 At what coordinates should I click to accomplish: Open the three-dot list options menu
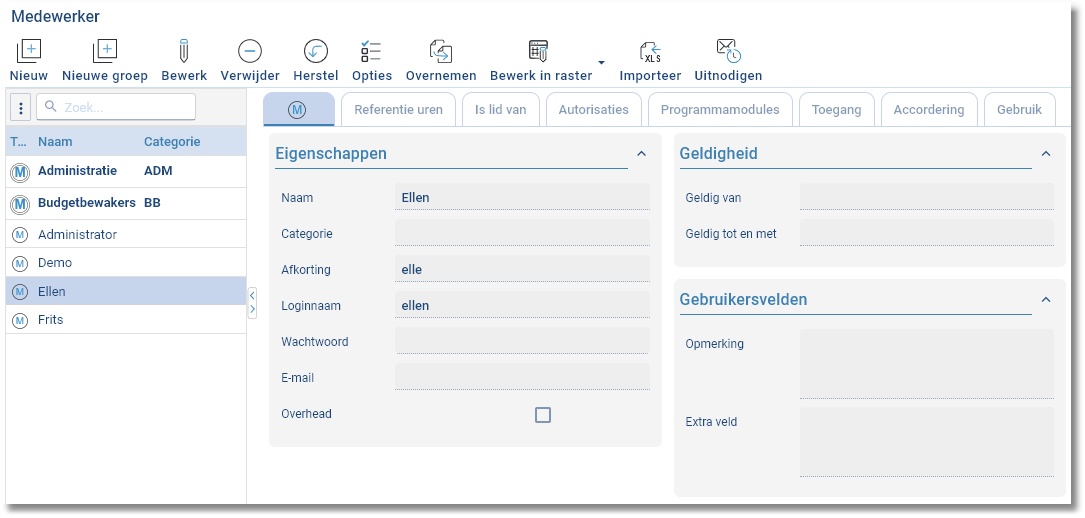click(21, 108)
